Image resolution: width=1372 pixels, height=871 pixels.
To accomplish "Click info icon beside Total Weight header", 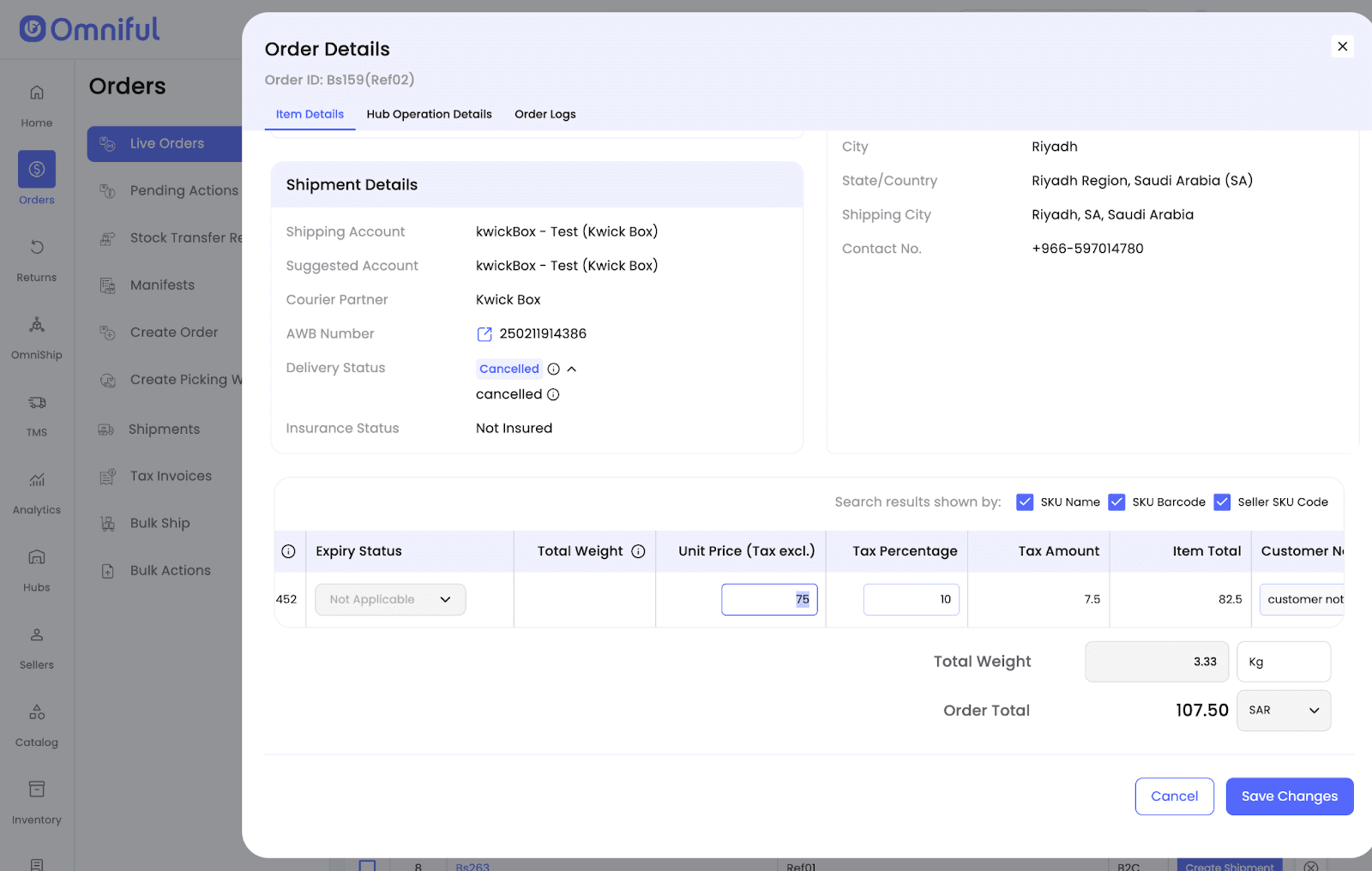I will (638, 552).
